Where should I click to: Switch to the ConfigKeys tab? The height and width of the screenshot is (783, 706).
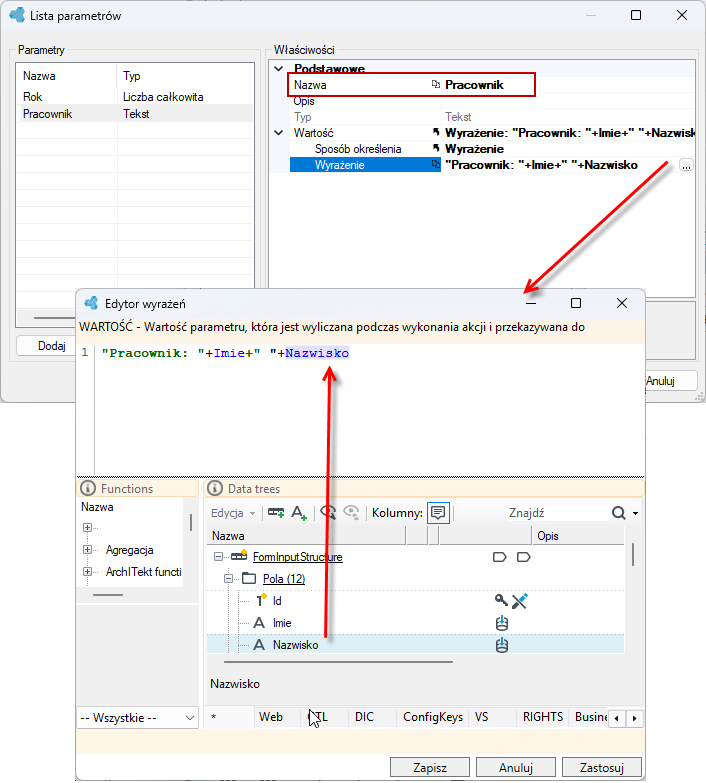(433, 717)
